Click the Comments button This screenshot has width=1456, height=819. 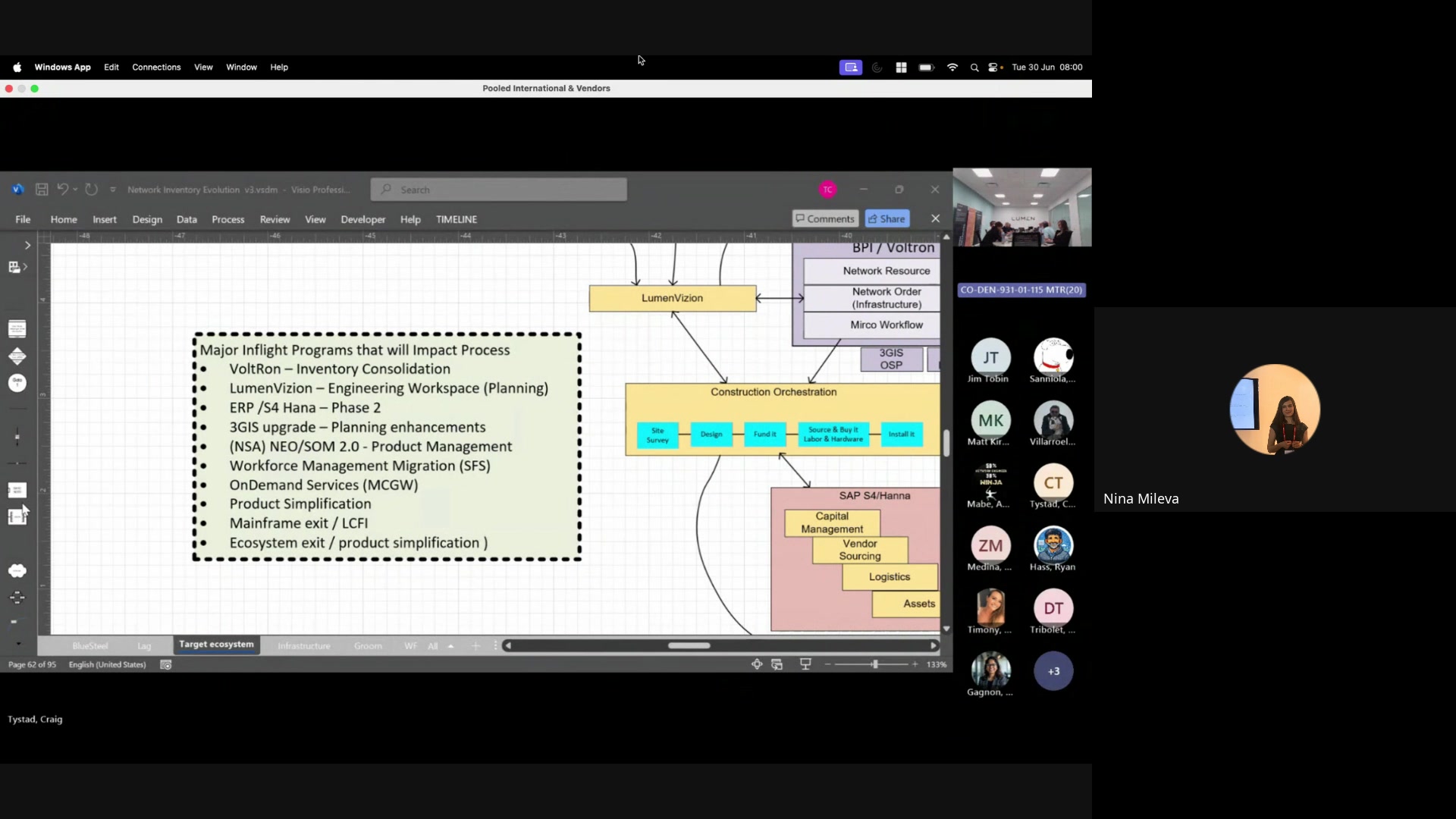(825, 218)
